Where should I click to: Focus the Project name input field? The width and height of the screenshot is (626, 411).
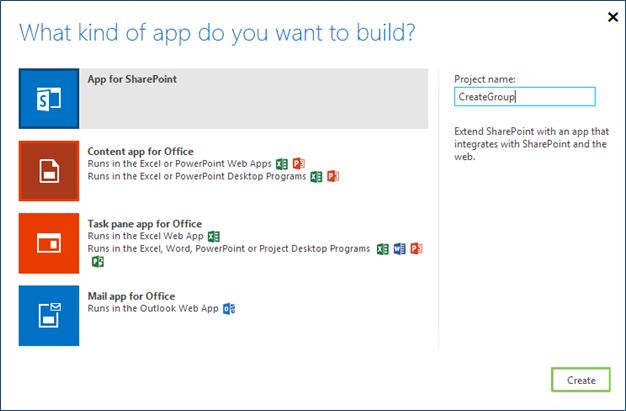coord(525,97)
